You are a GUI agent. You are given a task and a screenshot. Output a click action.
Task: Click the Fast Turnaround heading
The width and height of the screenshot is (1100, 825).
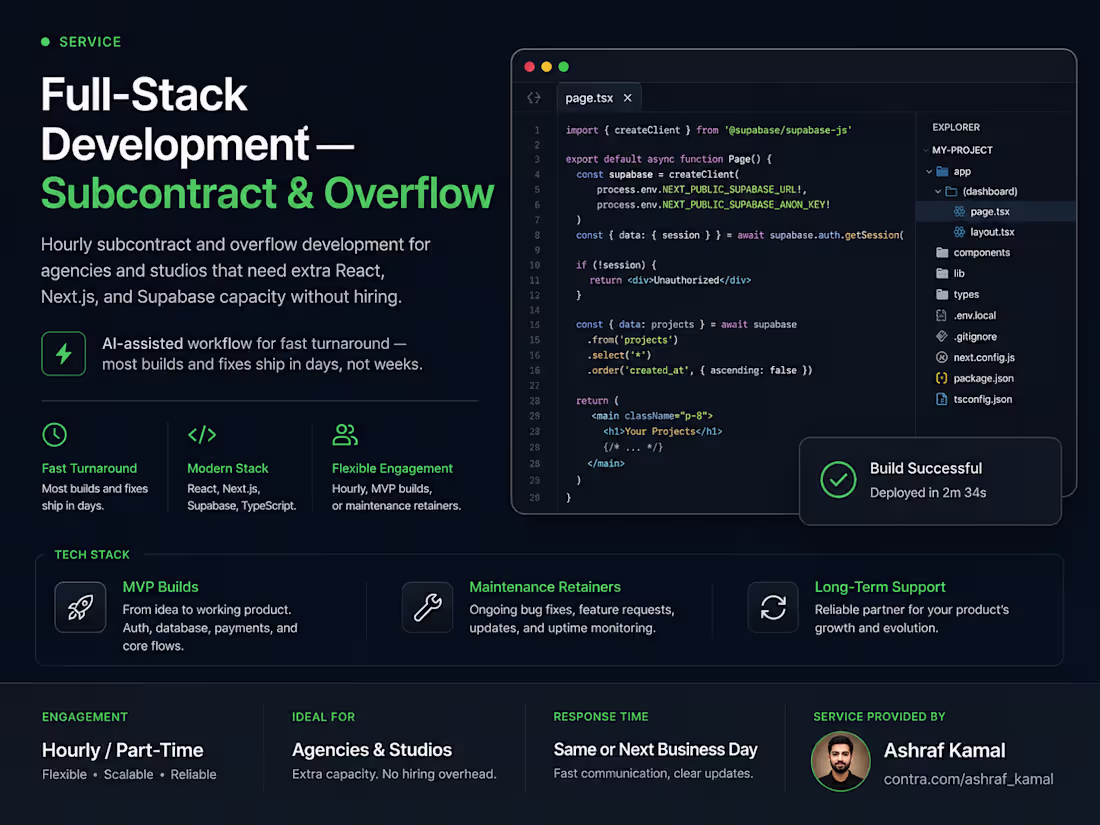point(89,469)
